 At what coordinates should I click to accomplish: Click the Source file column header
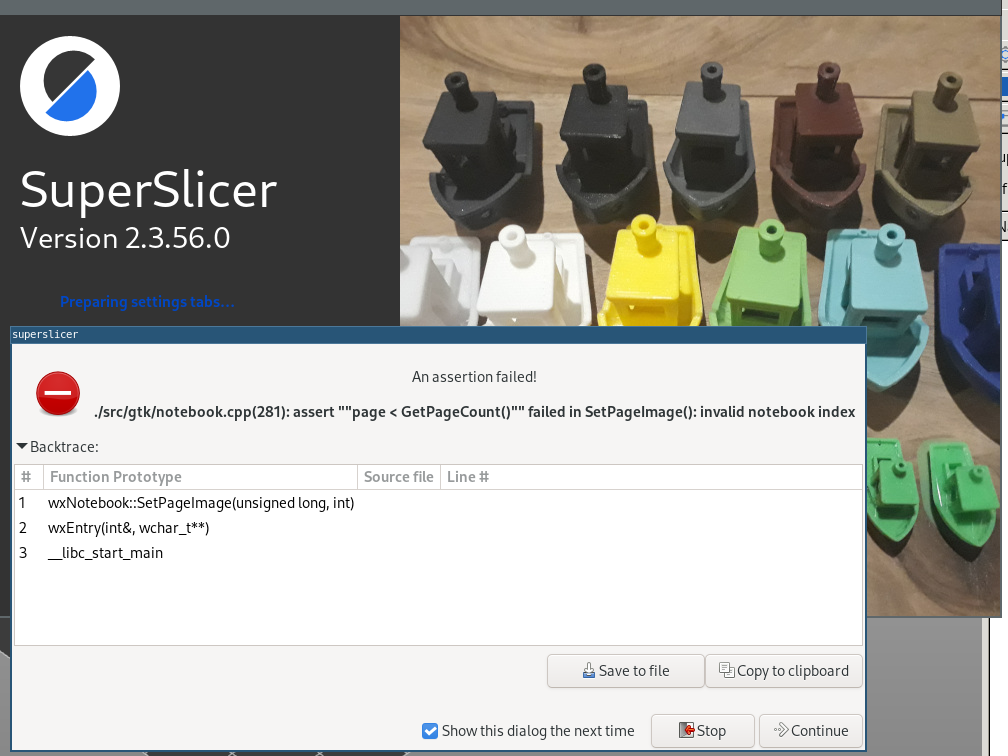click(x=399, y=477)
